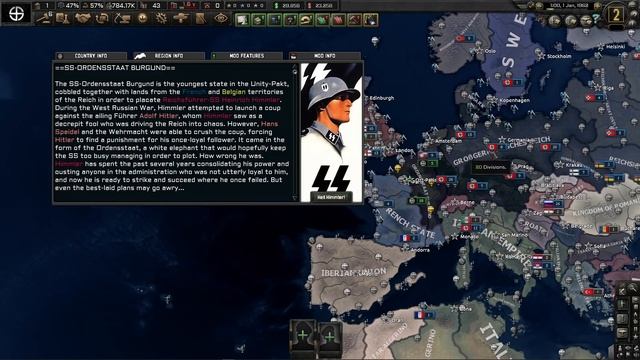Open the Research flask icon

coord(63,18)
